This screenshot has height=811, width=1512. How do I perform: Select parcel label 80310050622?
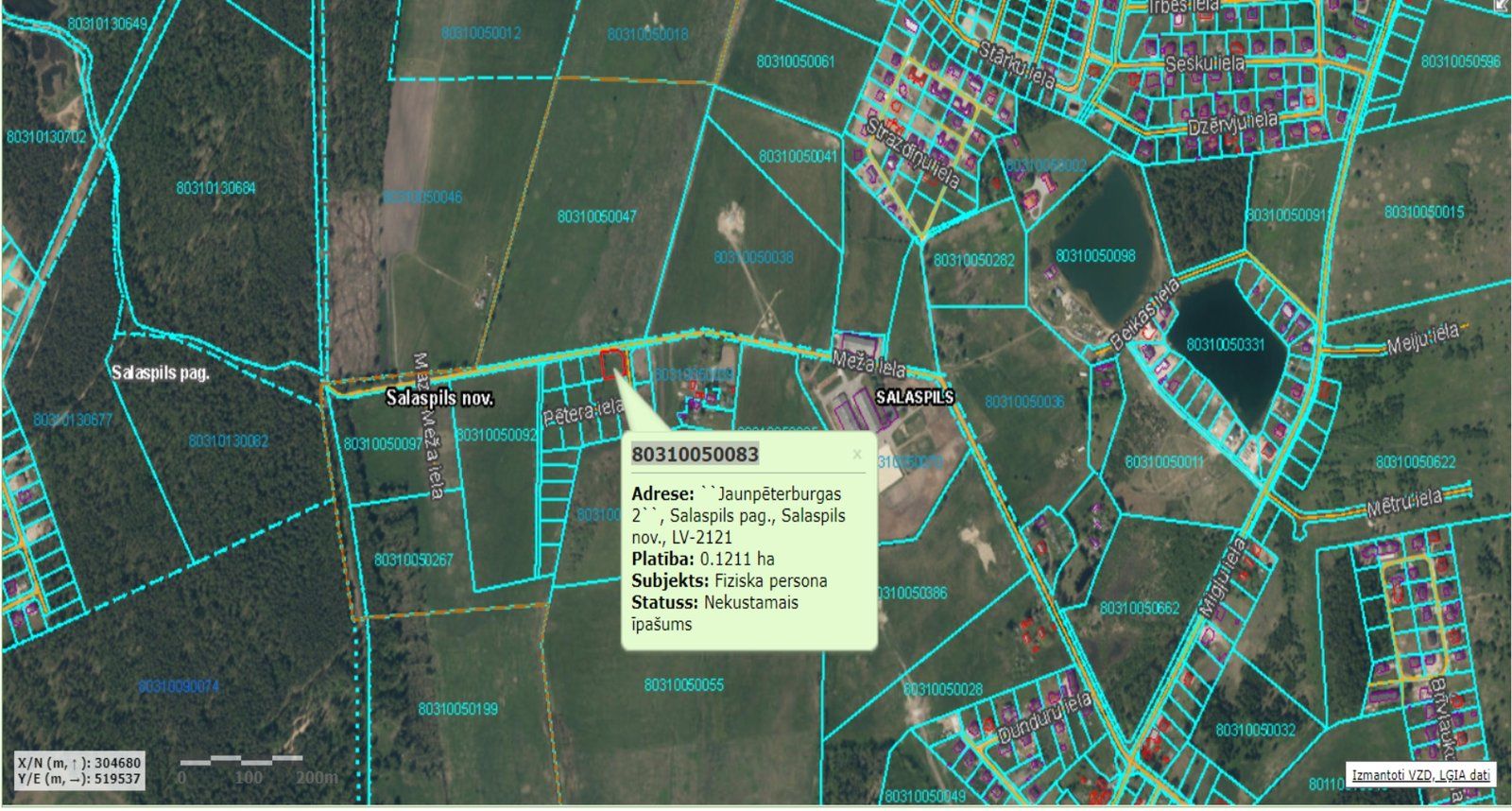click(x=1416, y=462)
